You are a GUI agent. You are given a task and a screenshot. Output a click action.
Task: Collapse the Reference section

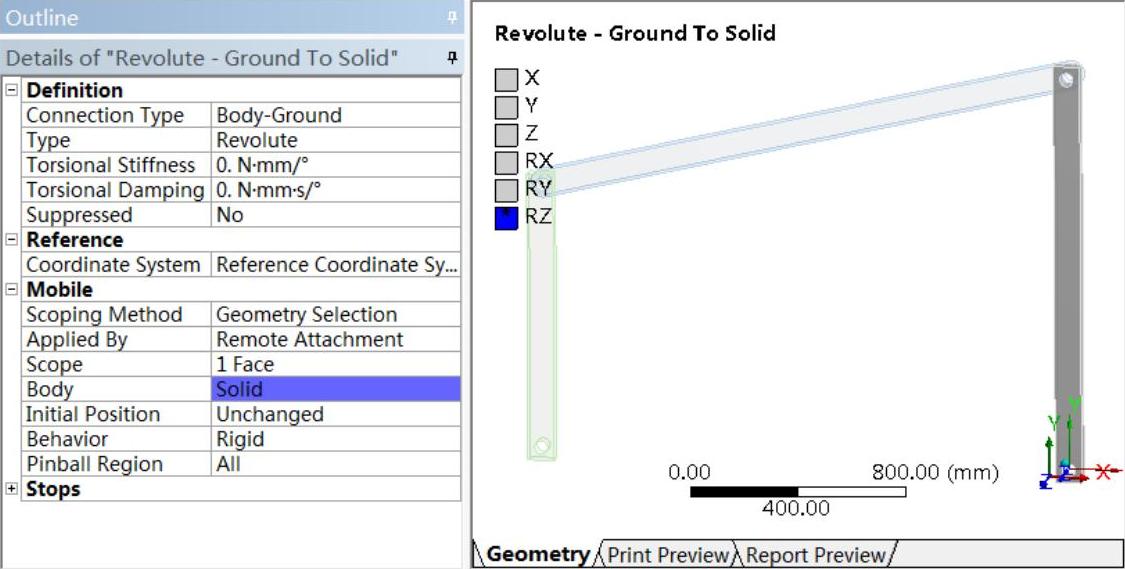point(11,240)
